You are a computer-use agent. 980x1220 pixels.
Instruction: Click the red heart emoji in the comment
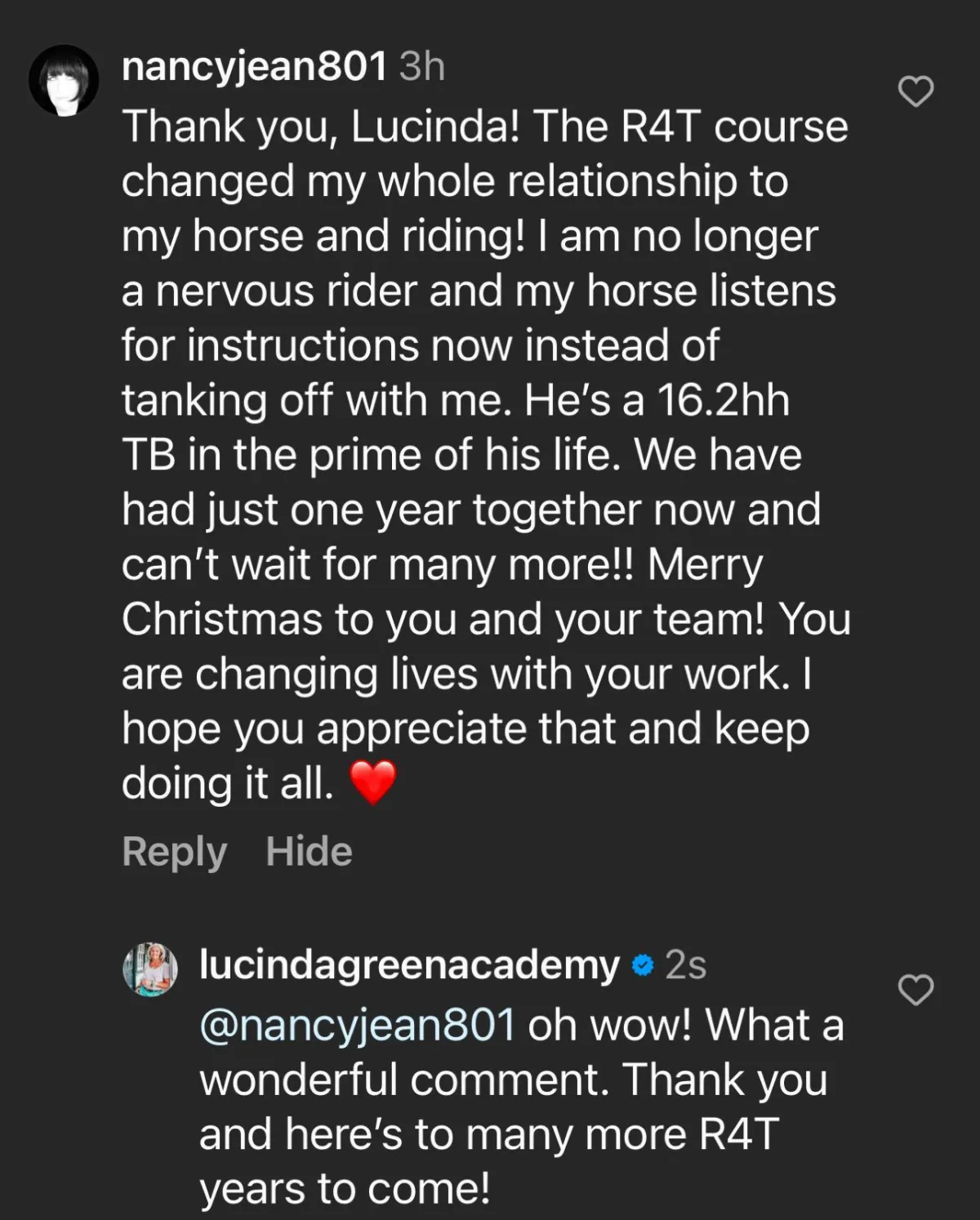tap(372, 781)
